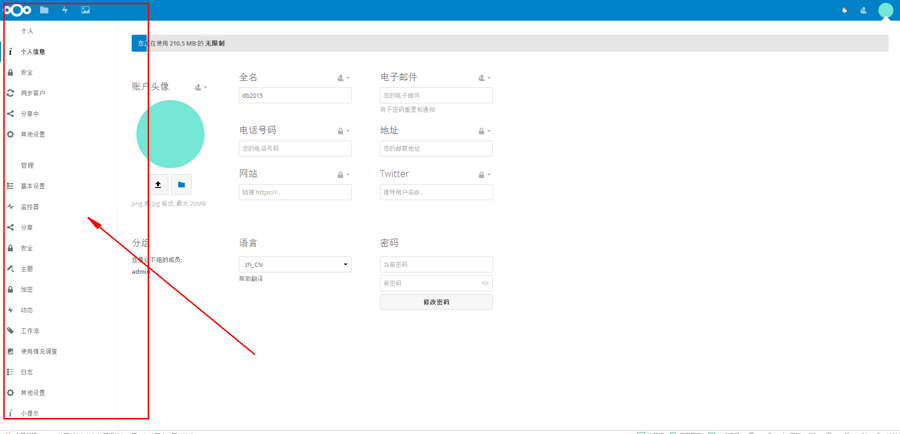
Task: Open 同步客户 in the sidebar
Action: [x=33, y=93]
